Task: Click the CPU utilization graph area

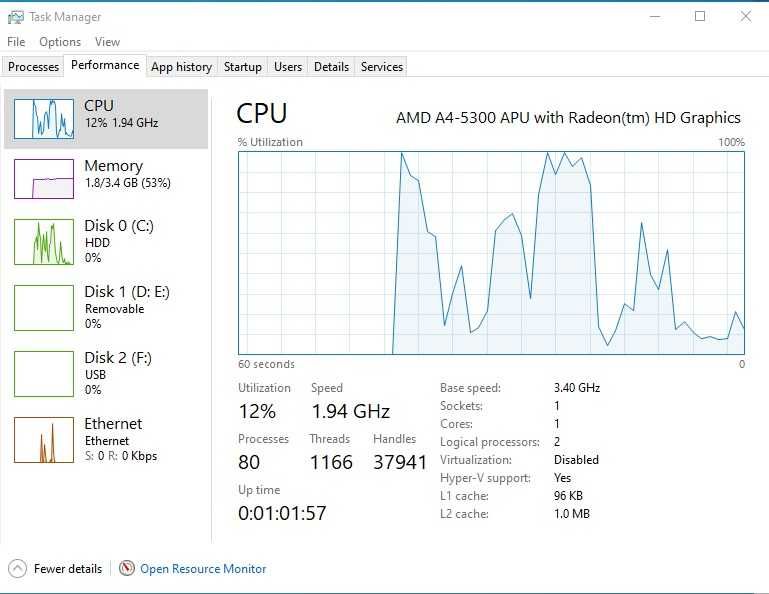Action: (x=491, y=253)
